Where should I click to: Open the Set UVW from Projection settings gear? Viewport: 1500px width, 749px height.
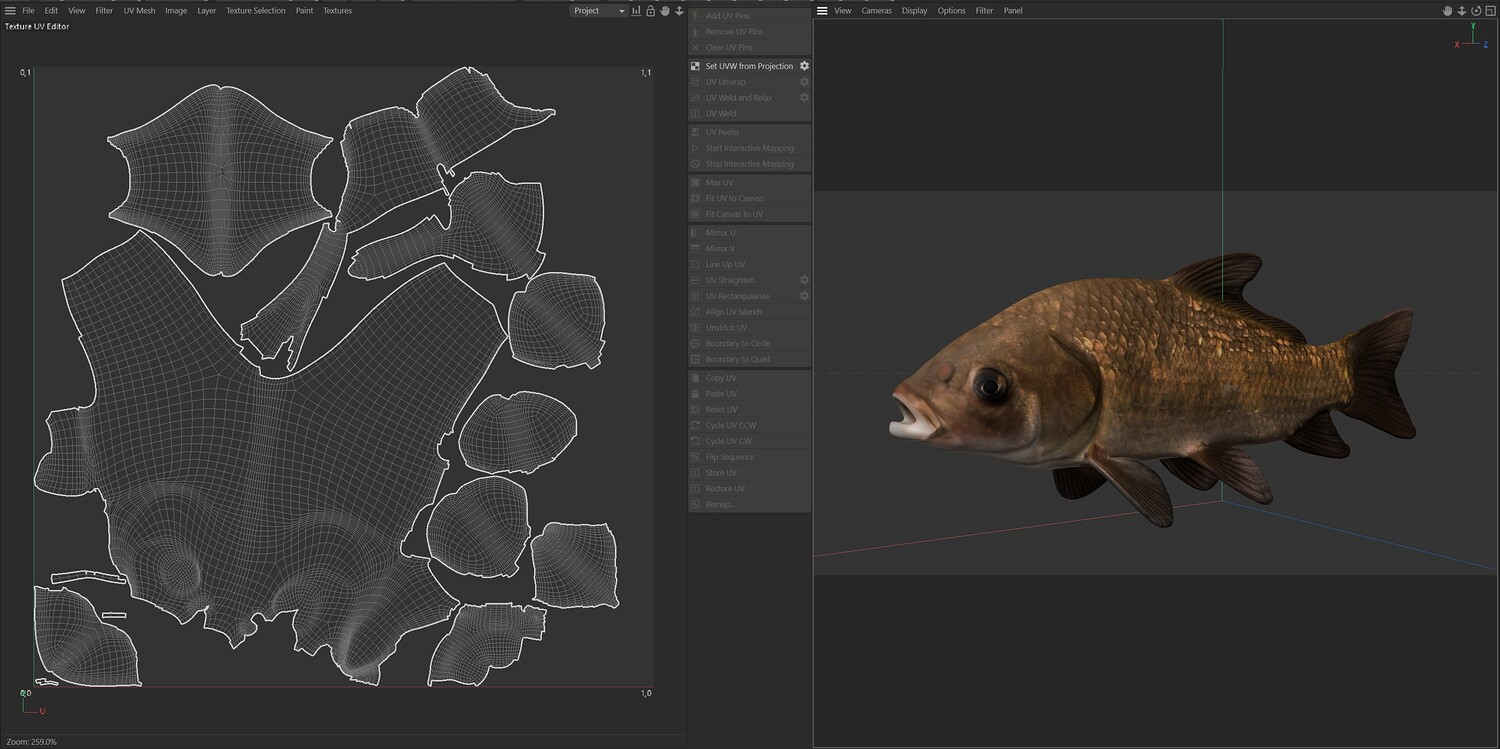[804, 66]
